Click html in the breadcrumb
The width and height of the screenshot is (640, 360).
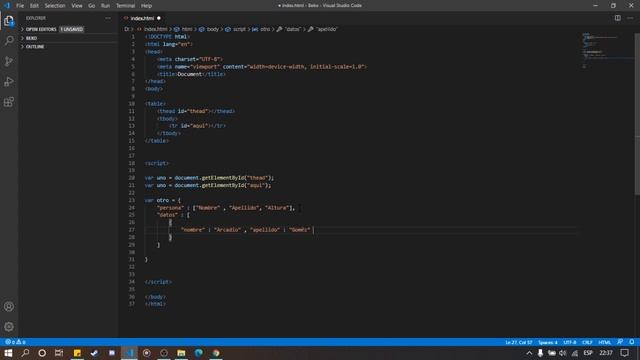187,29
